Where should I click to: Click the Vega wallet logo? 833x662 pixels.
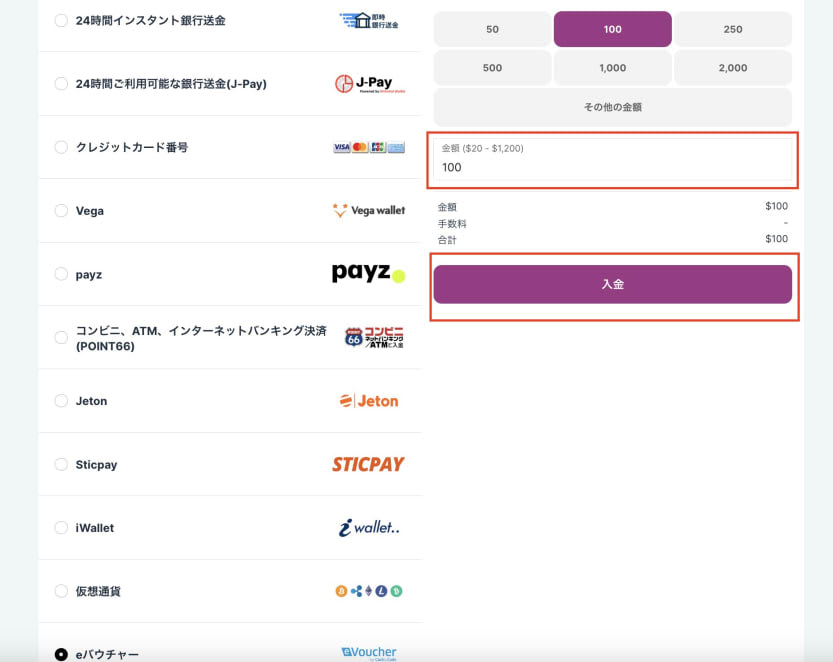coord(369,210)
